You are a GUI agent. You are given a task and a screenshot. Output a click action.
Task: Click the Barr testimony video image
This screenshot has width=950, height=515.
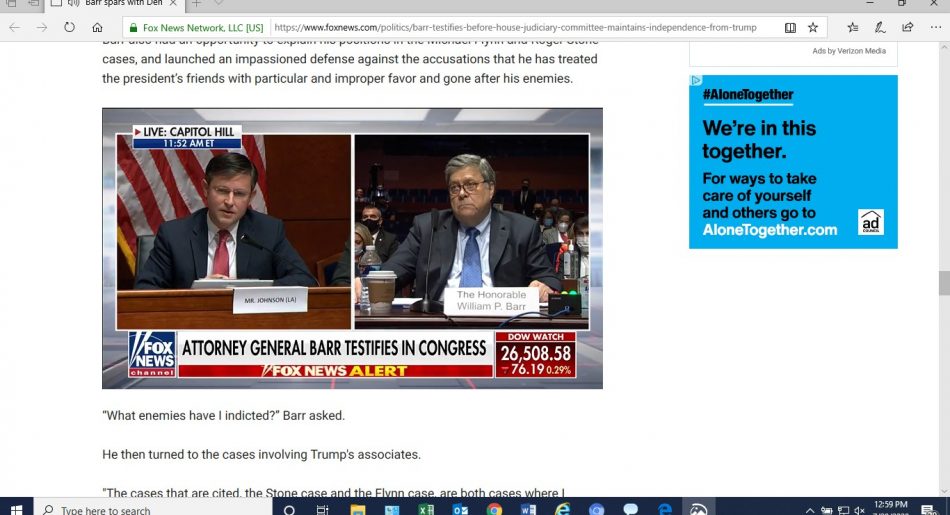(352, 248)
